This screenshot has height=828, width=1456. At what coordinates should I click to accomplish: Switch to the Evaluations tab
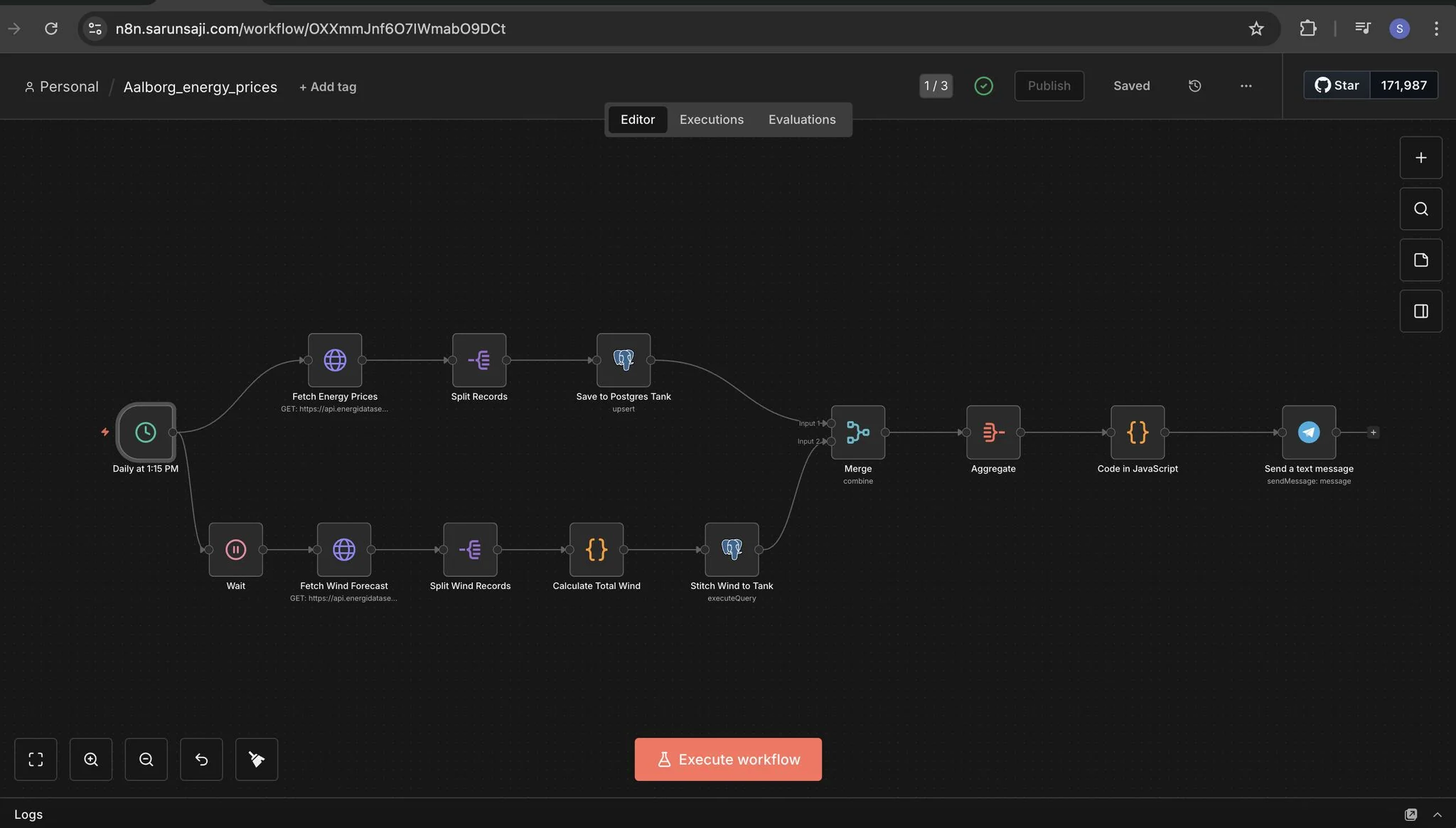[x=801, y=120]
